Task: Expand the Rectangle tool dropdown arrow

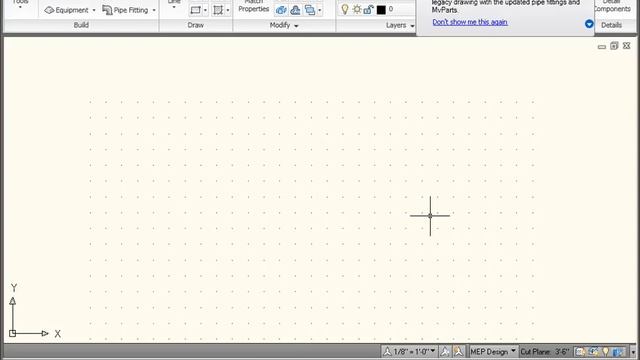Action: click(x=205, y=10)
